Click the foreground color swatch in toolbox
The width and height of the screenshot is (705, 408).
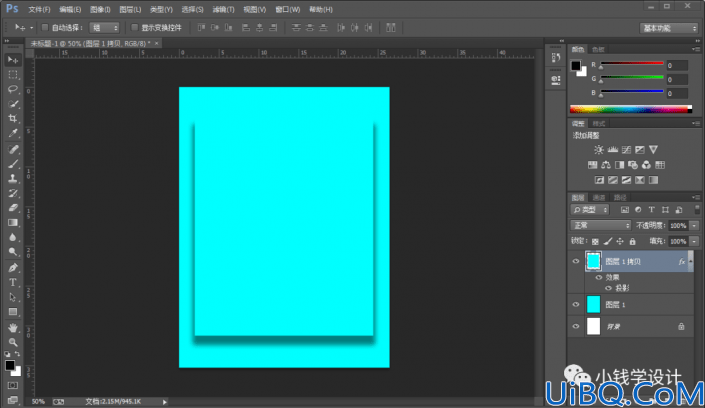[9, 365]
